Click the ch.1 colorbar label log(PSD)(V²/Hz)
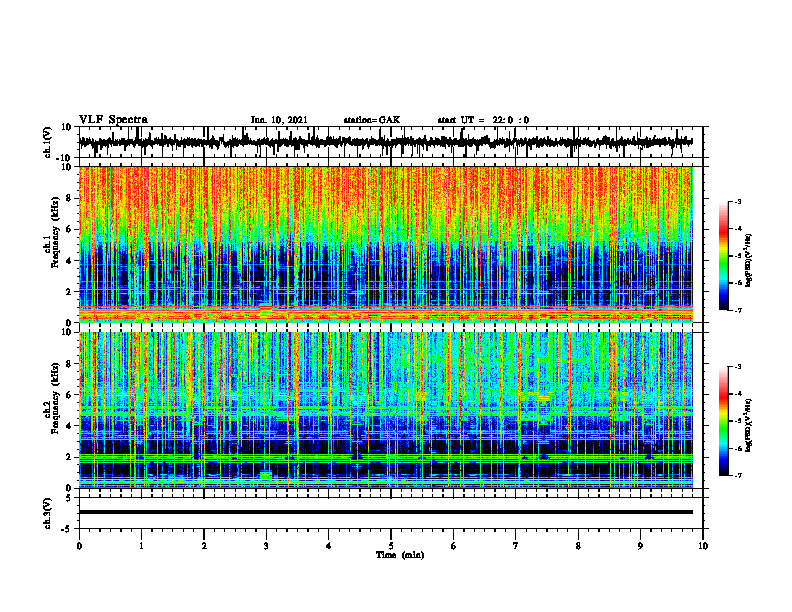This screenshot has height=612, width=792. coord(749,260)
